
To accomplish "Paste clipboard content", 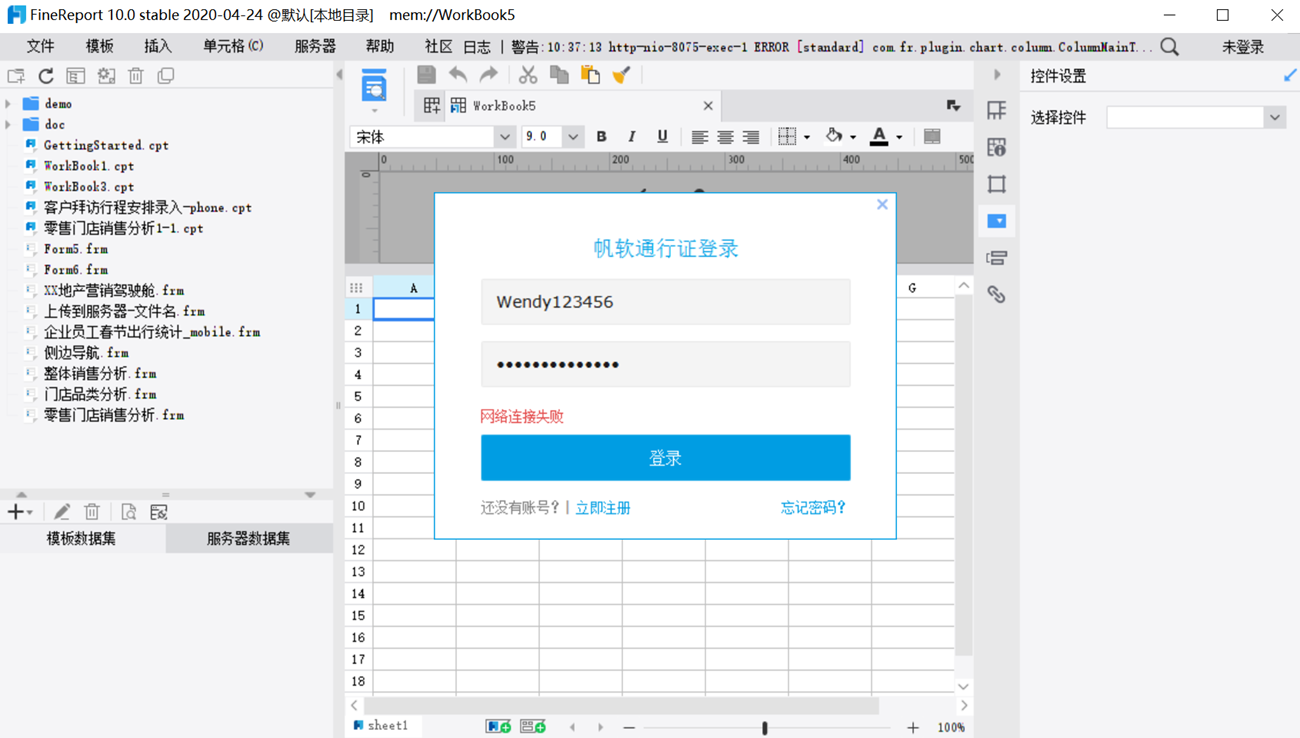I will [x=590, y=75].
